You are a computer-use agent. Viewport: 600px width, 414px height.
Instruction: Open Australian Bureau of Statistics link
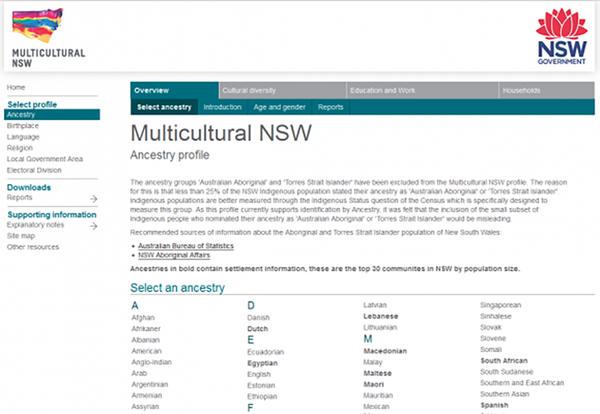186,246
